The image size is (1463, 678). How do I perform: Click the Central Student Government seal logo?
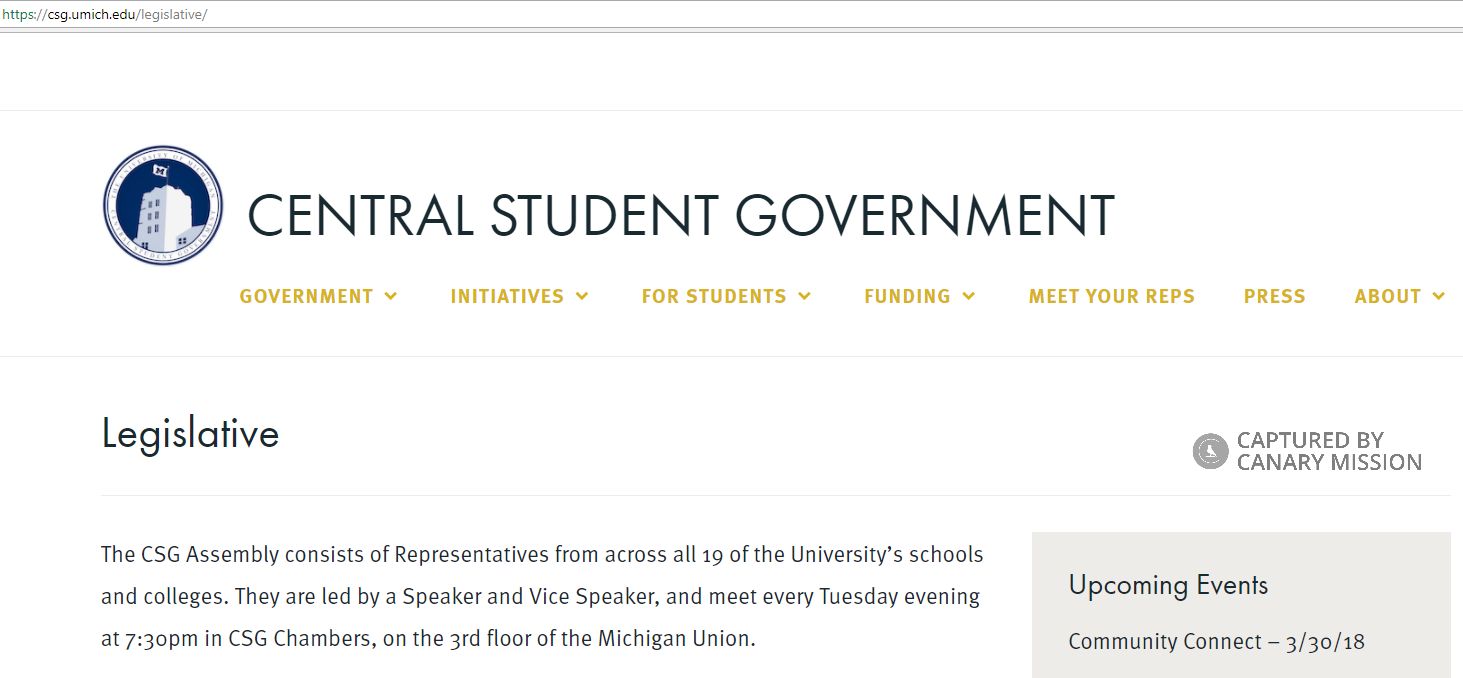tap(163, 206)
